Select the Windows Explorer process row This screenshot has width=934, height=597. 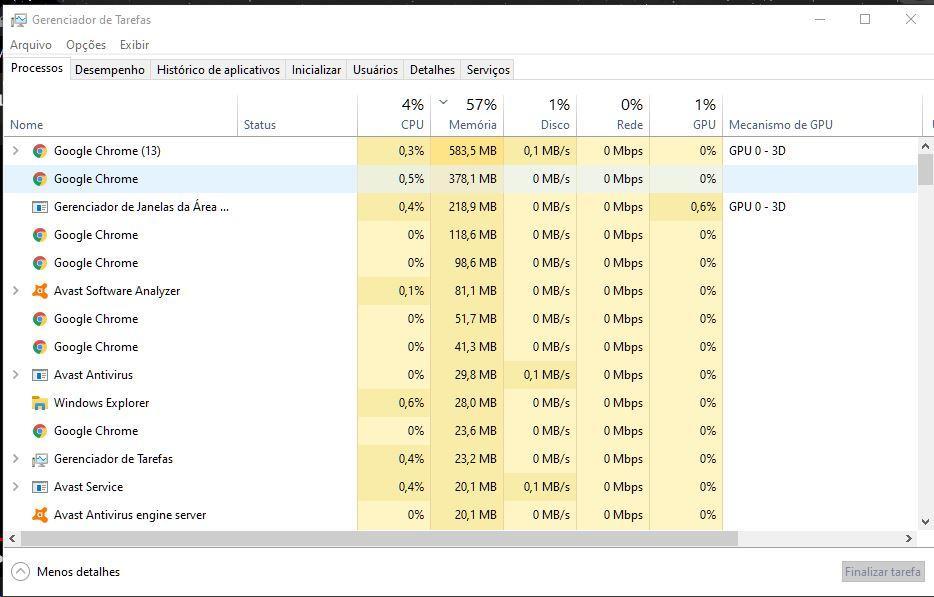460,403
